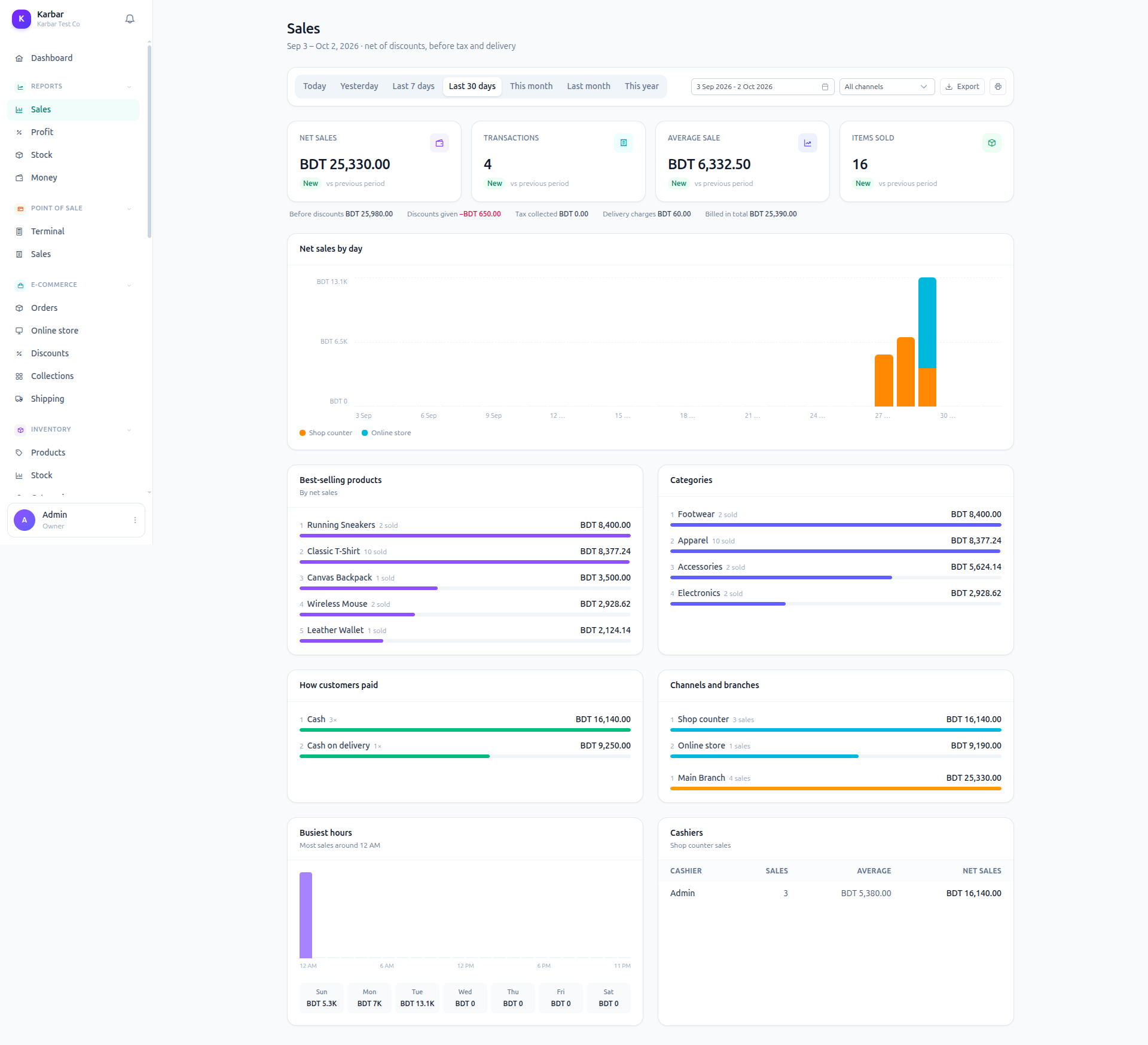Open Admin account options menu dots

click(x=135, y=520)
